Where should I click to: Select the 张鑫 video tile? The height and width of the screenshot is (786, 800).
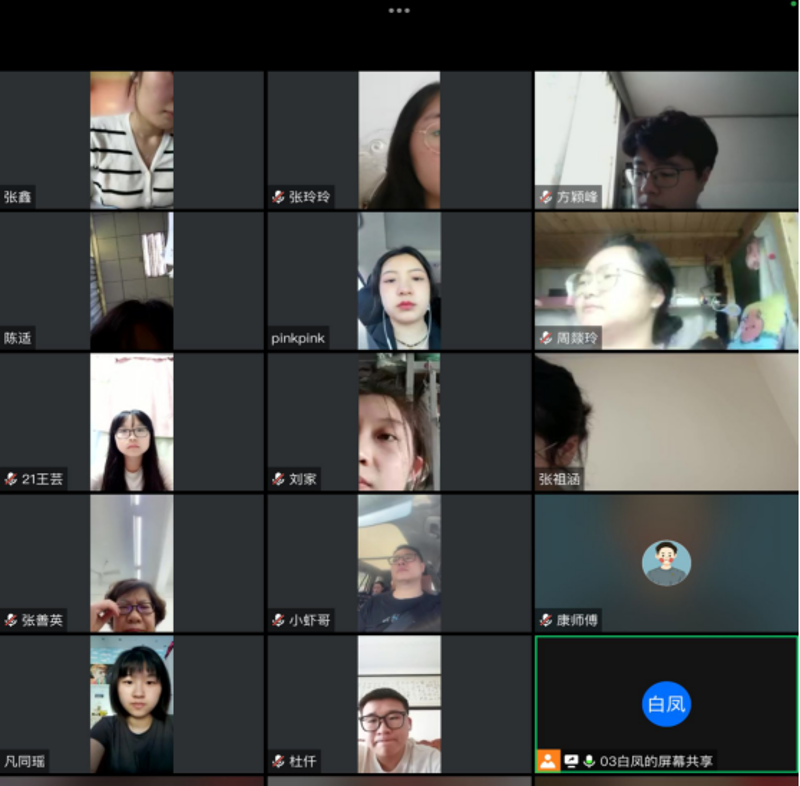point(132,139)
